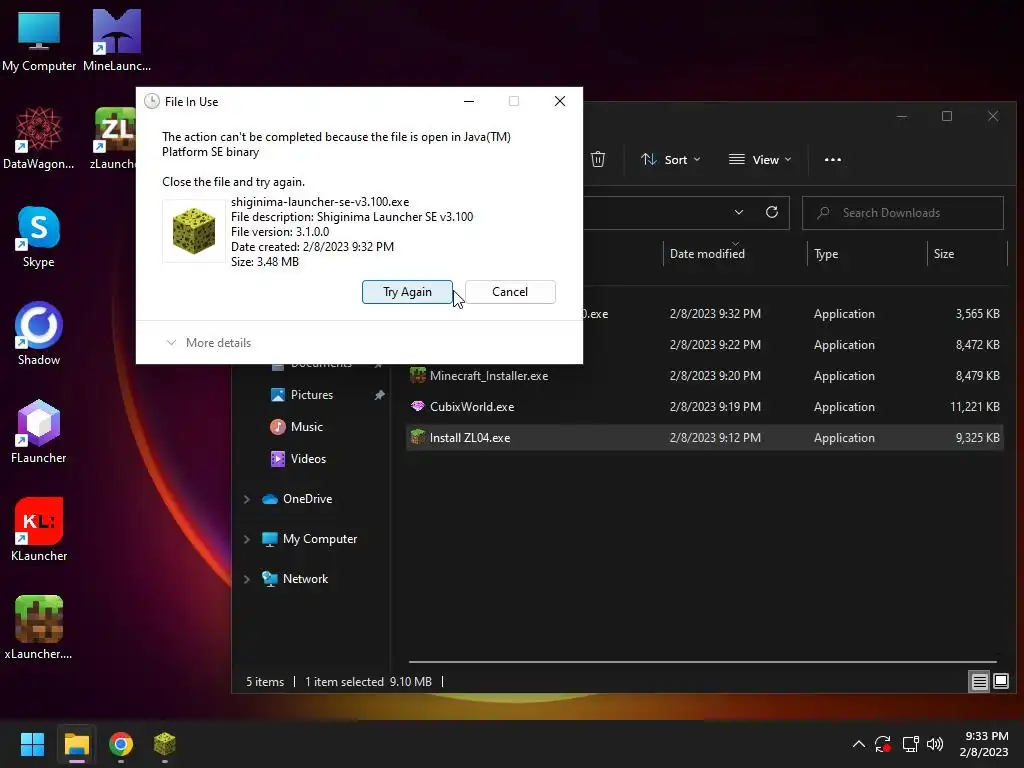
Task: Open the clock and date panel
Action: (x=984, y=744)
